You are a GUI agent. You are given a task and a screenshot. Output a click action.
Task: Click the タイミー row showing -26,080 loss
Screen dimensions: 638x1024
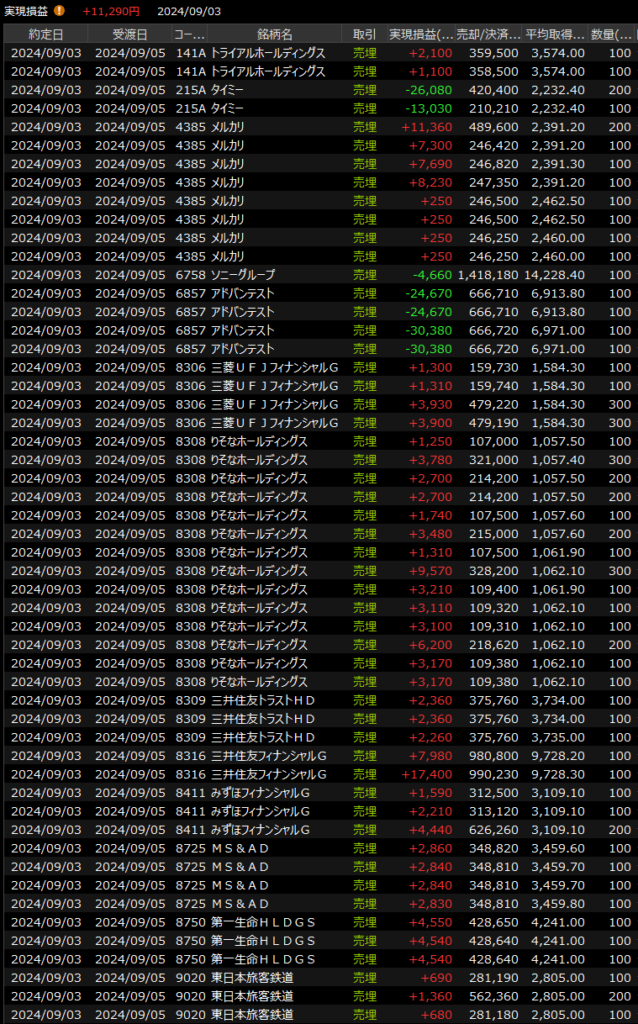click(x=228, y=90)
